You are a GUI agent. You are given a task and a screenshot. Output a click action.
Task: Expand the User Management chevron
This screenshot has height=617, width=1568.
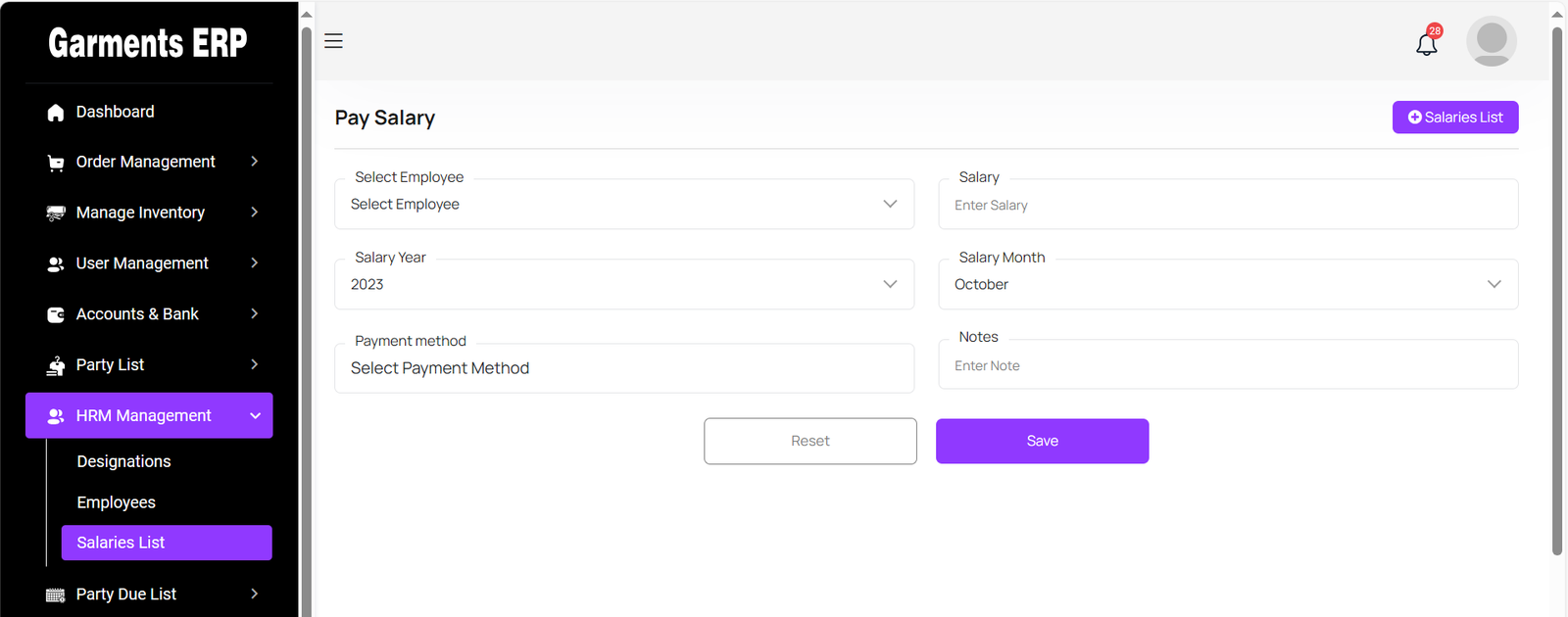point(255,263)
